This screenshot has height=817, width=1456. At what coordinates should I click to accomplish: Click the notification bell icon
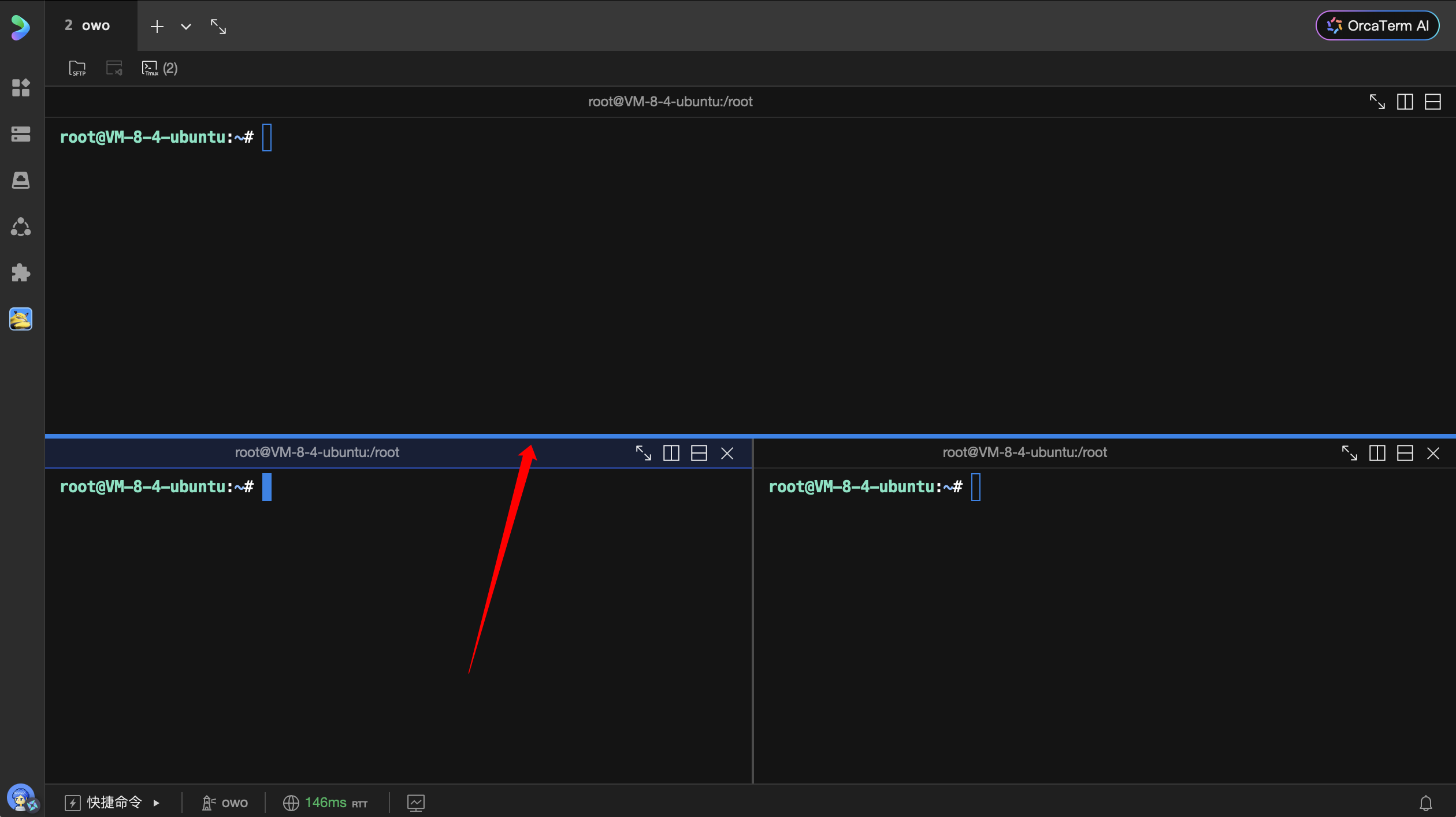coord(1425,803)
